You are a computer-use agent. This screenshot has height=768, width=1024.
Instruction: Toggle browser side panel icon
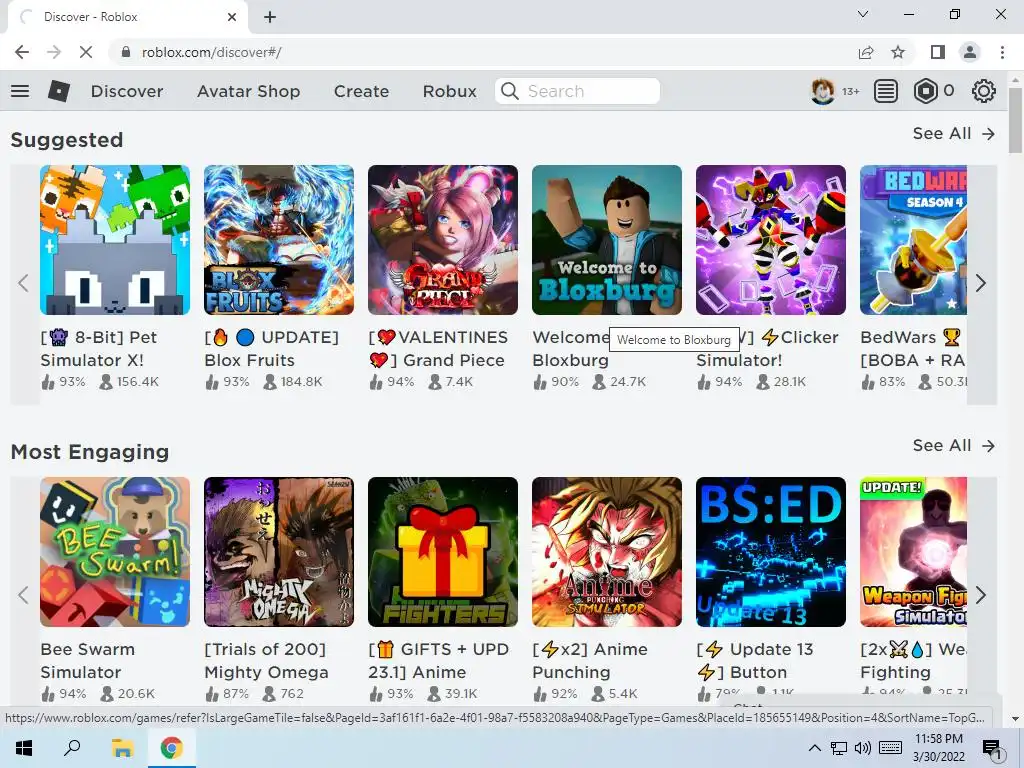tap(938, 52)
